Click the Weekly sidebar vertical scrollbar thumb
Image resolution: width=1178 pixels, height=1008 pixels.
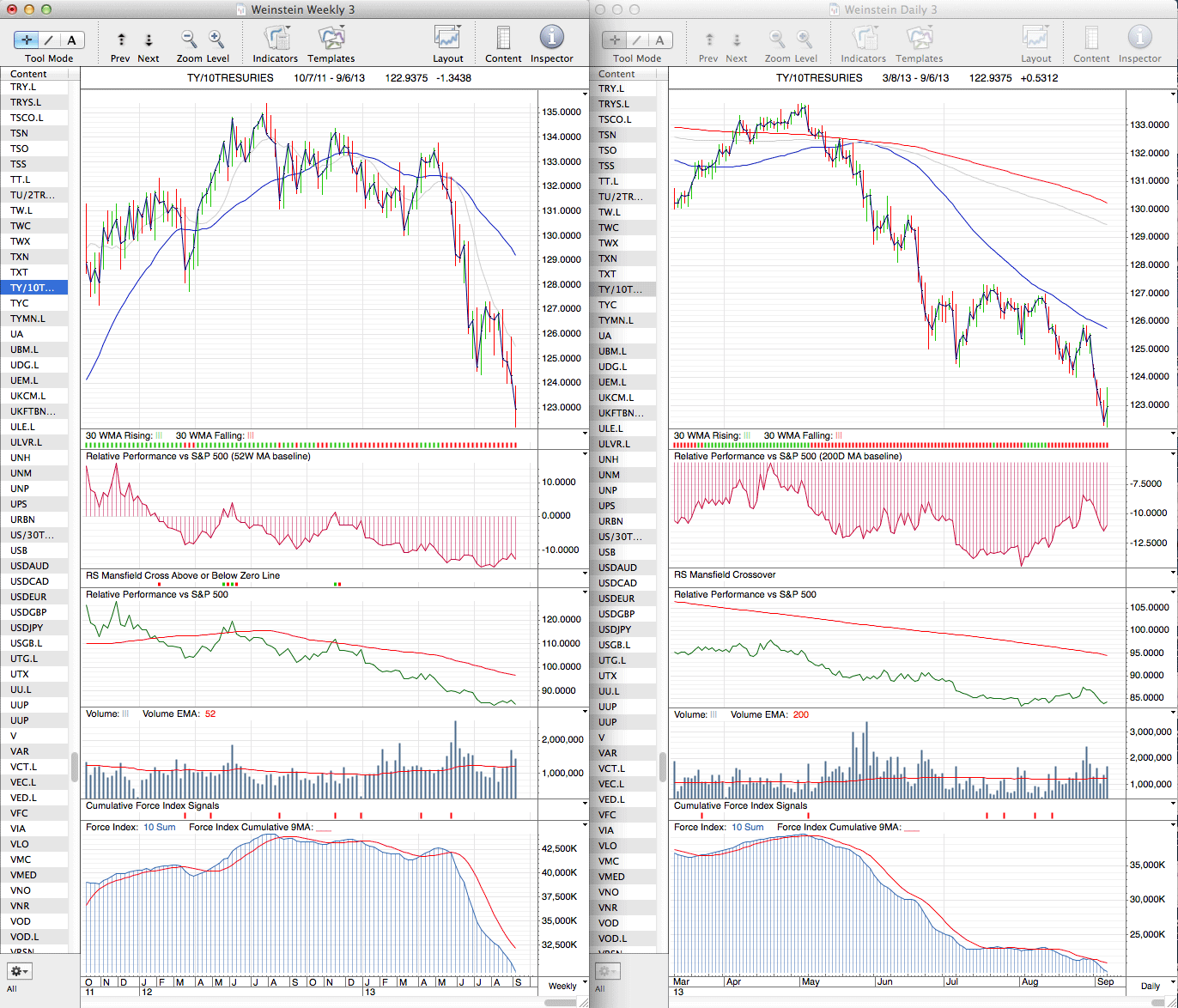74,766
